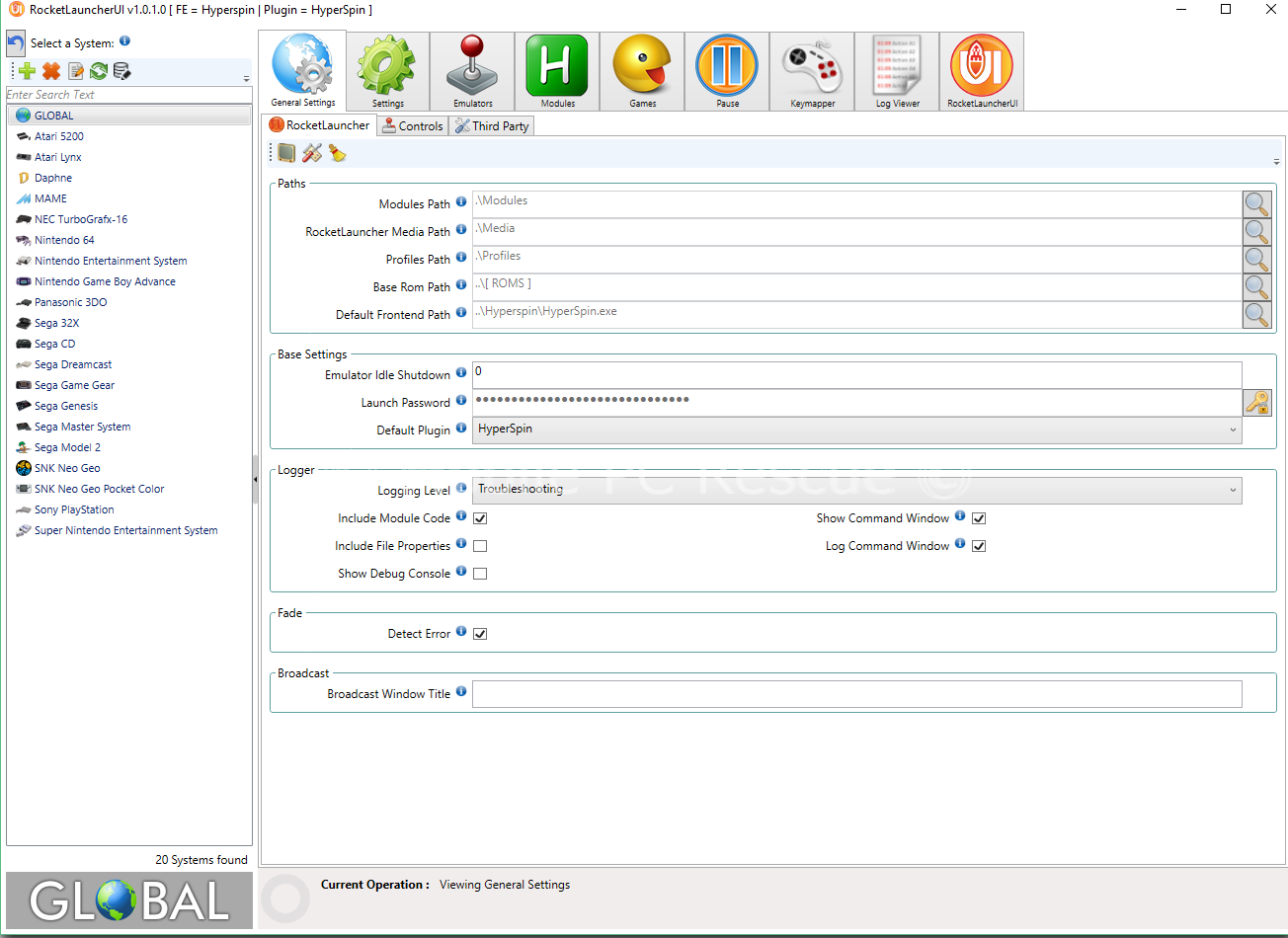Browse for Default Frontend Path
This screenshot has width=1288, height=938.
click(x=1256, y=315)
